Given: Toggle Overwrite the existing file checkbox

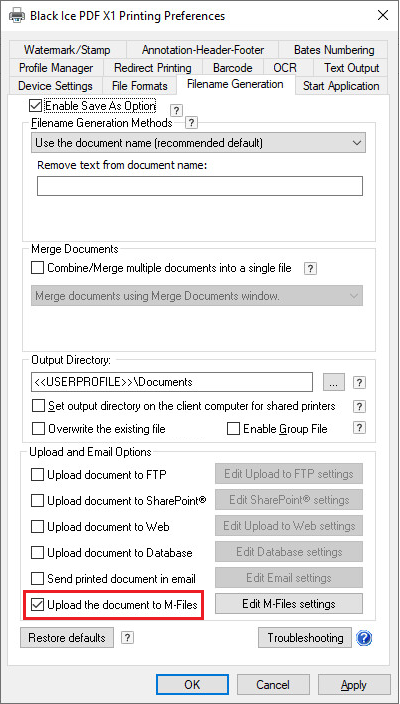Looking at the screenshot, I should point(39,429).
